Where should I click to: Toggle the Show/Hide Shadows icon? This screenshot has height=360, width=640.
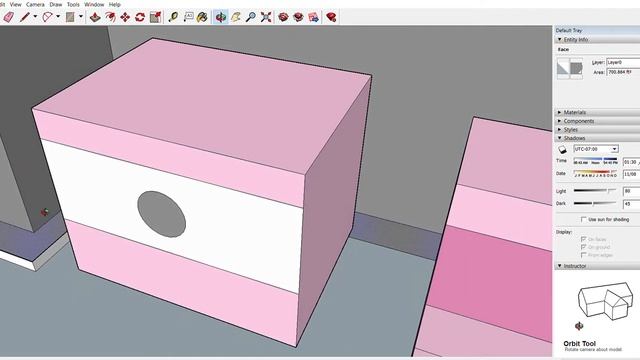(562, 149)
